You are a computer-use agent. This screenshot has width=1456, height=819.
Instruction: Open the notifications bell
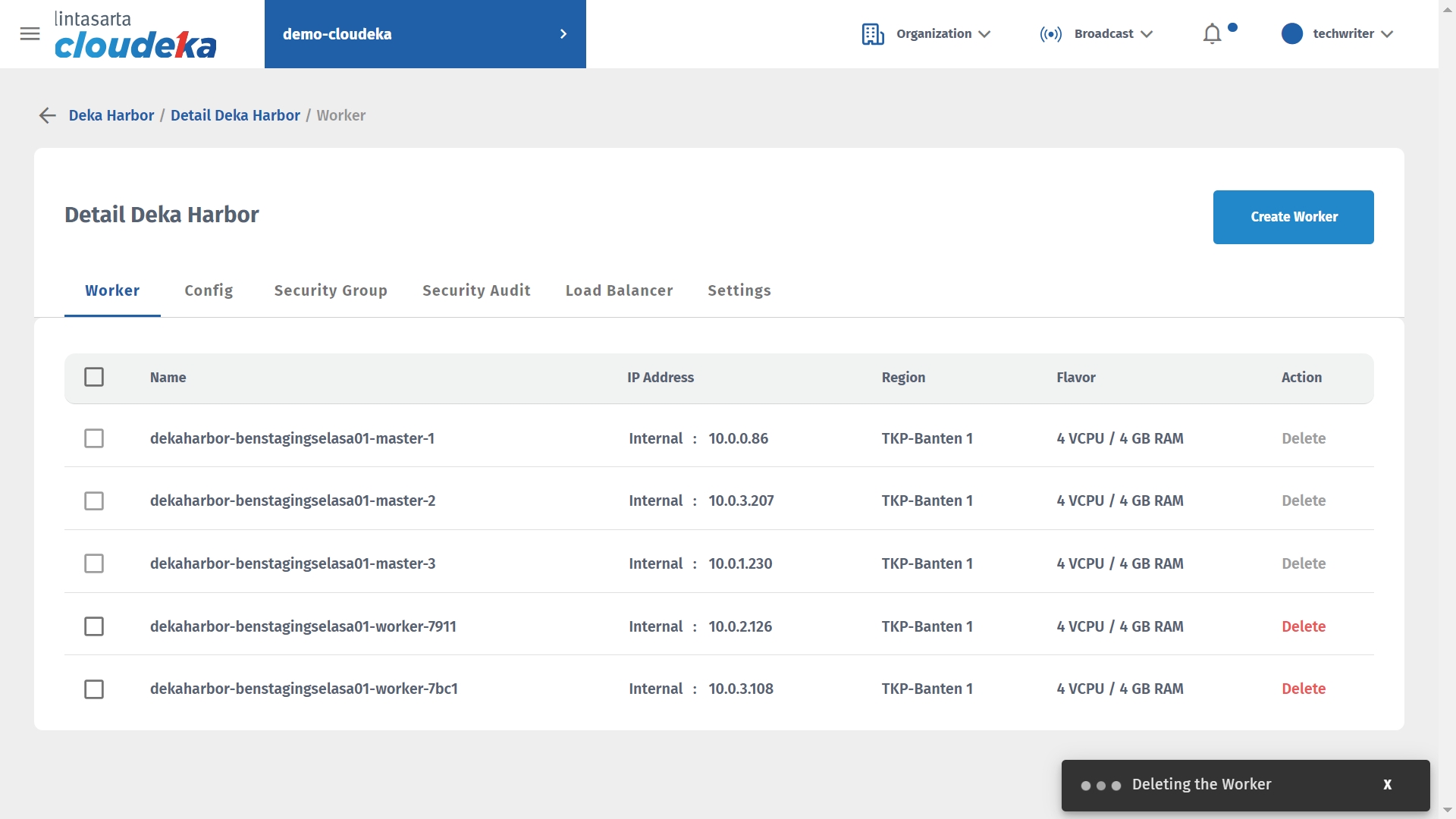[1212, 34]
